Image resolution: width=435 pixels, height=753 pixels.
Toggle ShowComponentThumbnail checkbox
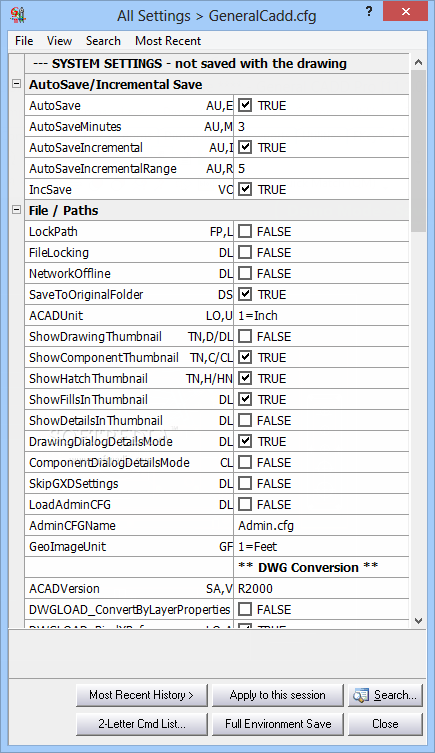[245, 357]
